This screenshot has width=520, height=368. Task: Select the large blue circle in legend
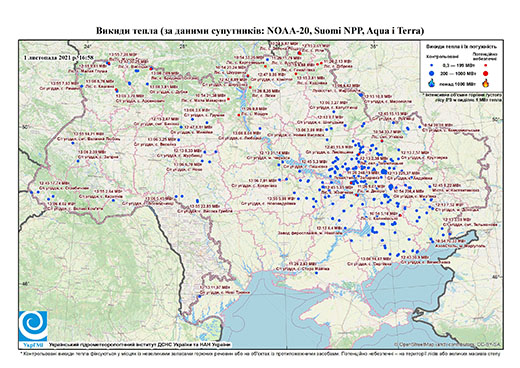click(x=432, y=73)
